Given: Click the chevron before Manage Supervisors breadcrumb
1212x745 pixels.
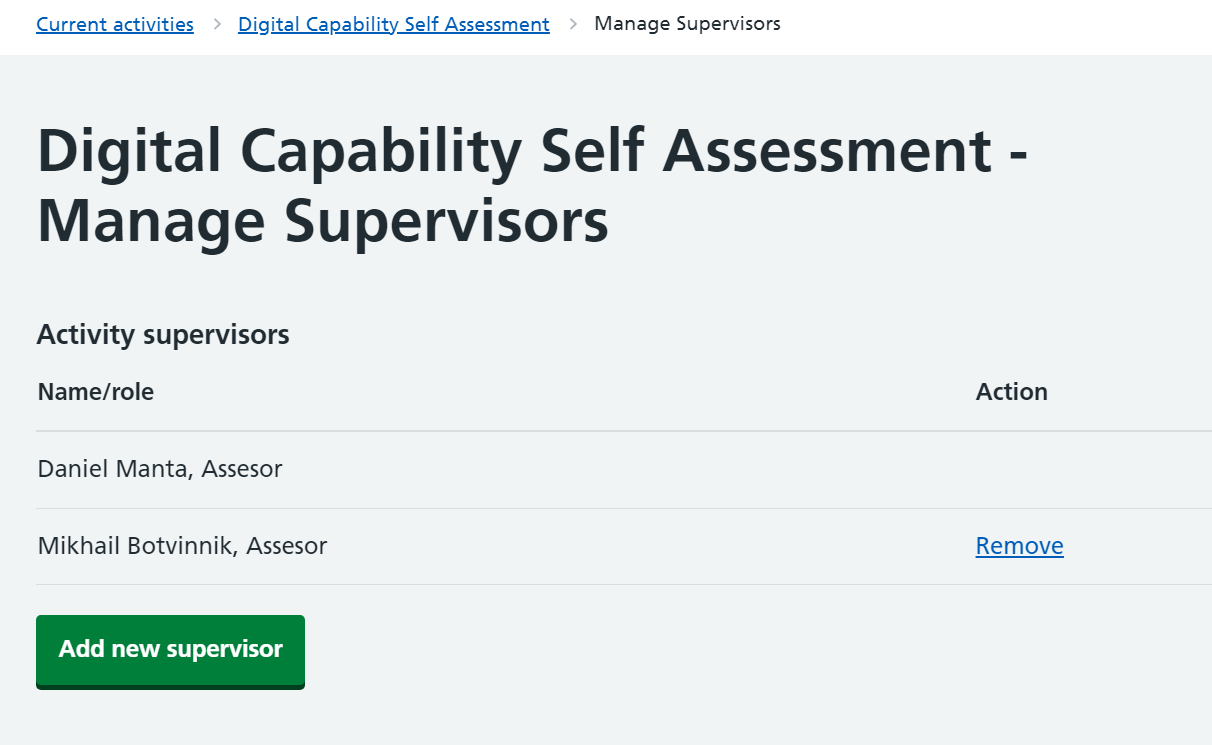Looking at the screenshot, I should coord(573,24).
